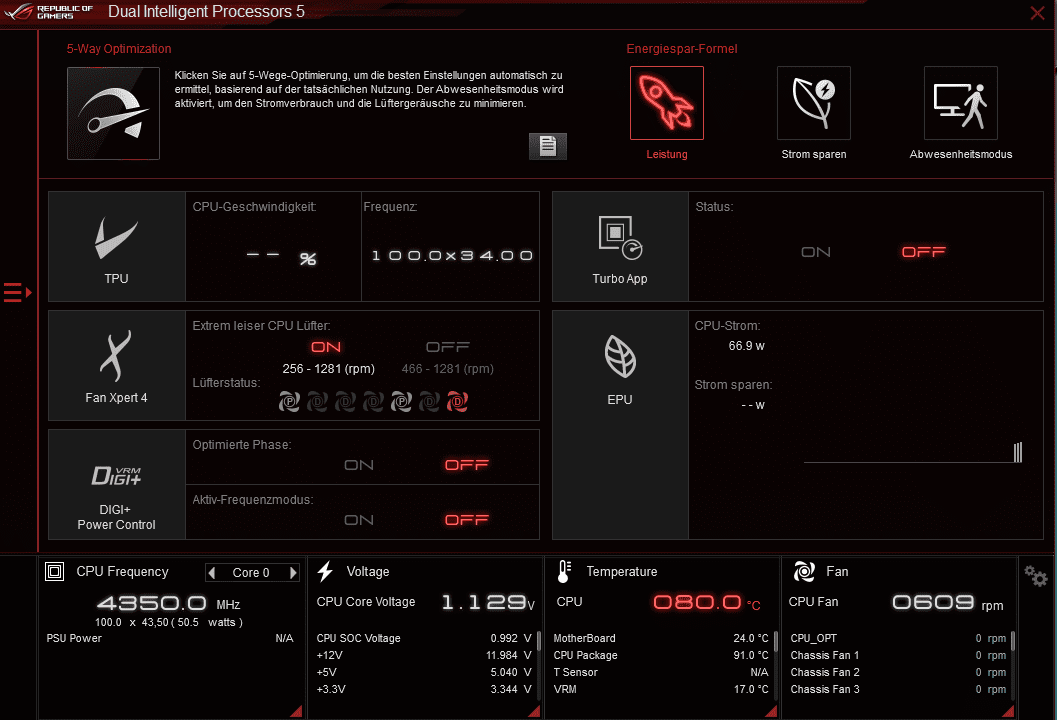This screenshot has width=1057, height=720.
Task: Open the EPU panel
Action: (620, 425)
